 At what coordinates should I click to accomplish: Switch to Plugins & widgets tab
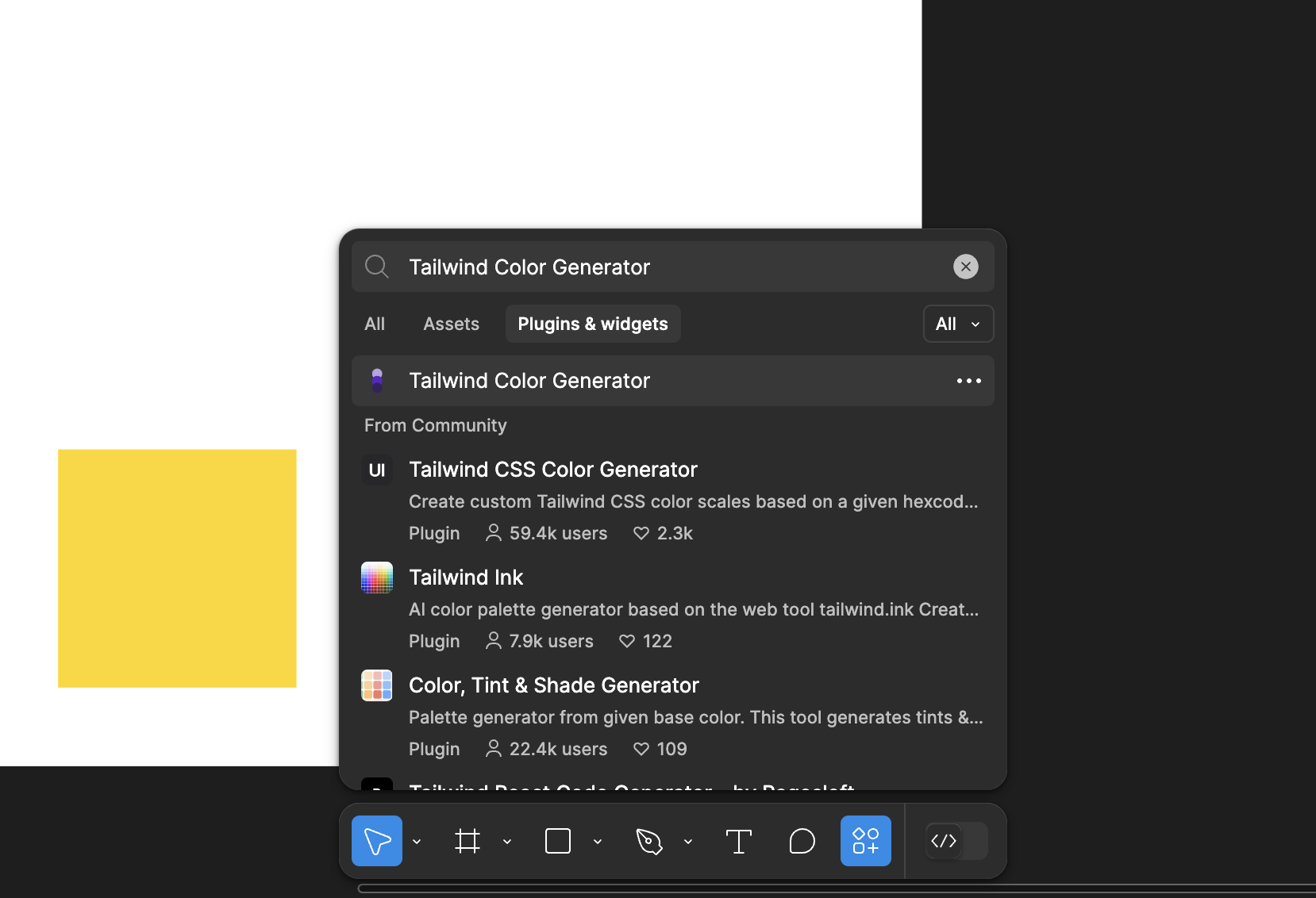[x=593, y=324]
